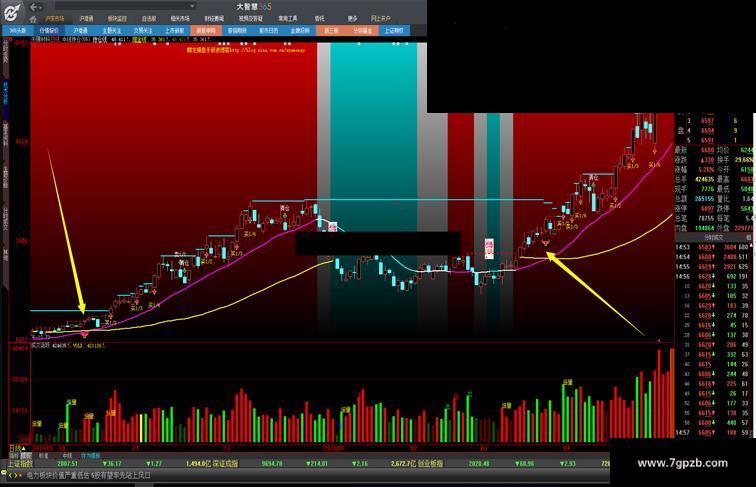The image size is (756, 487).
Task: Expand the 日线 period selector
Action: tap(16, 449)
